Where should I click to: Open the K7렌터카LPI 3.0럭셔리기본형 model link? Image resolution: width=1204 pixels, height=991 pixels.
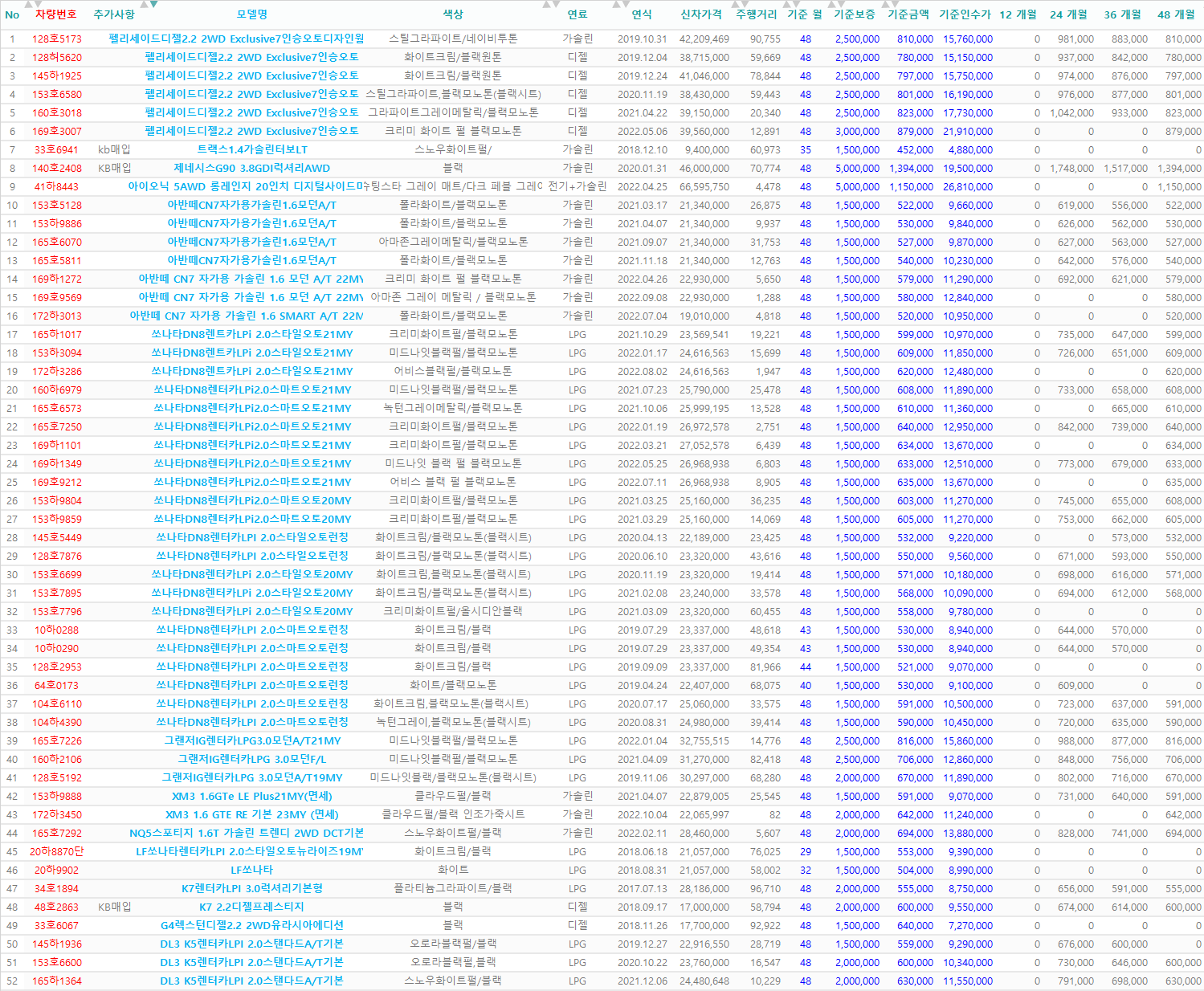[x=252, y=888]
